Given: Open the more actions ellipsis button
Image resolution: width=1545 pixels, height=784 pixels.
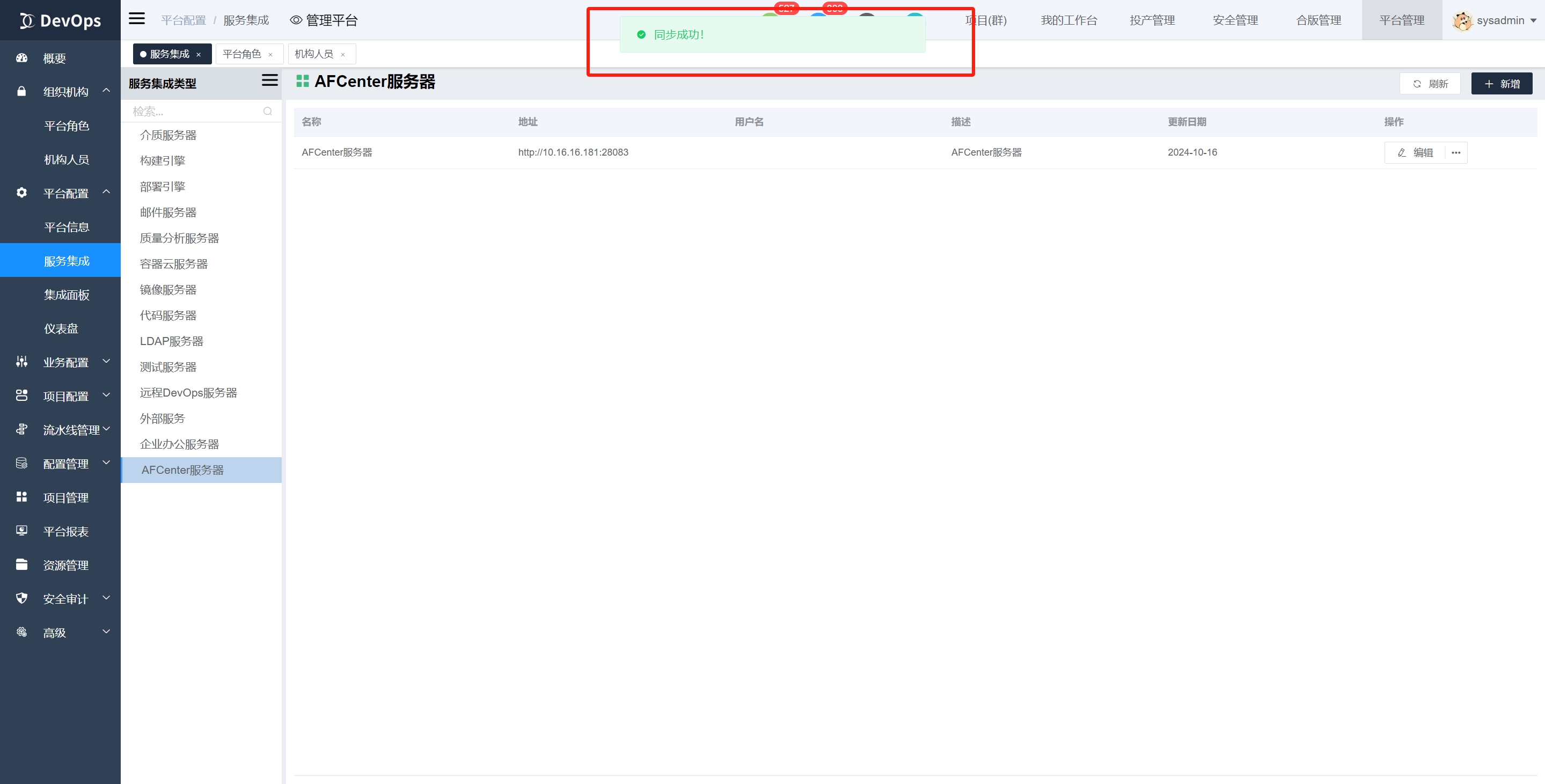Looking at the screenshot, I should pos(1455,152).
